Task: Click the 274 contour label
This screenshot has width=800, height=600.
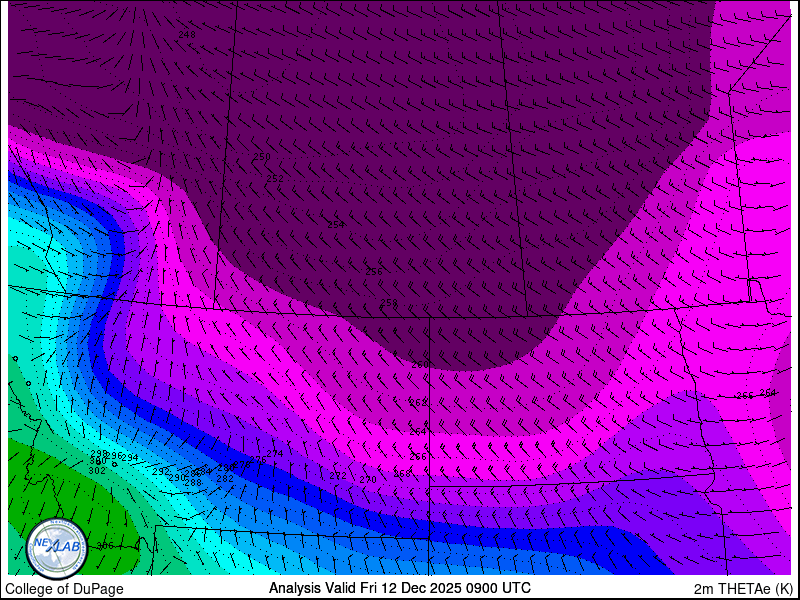Action: (274, 454)
